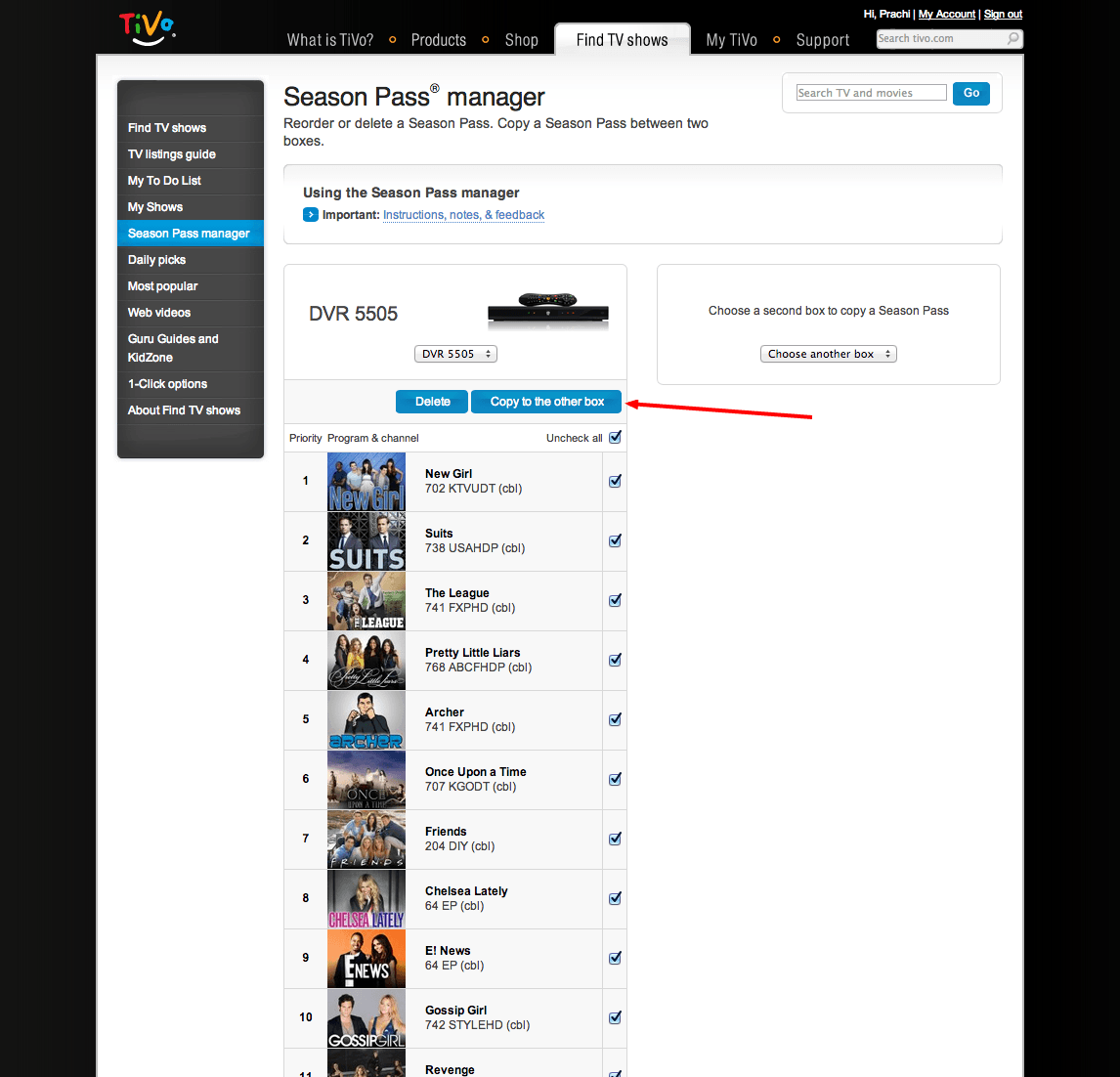Click the Chelsea Lately program title
This screenshot has height=1077, width=1120.
click(466, 891)
